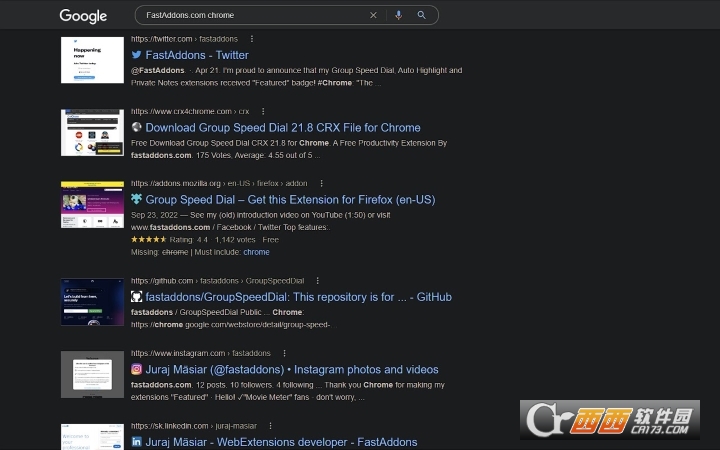Image resolution: width=720 pixels, height=450 pixels.
Task: Open the options menu beside the sk.linkedin.com URL
Action: click(x=270, y=426)
